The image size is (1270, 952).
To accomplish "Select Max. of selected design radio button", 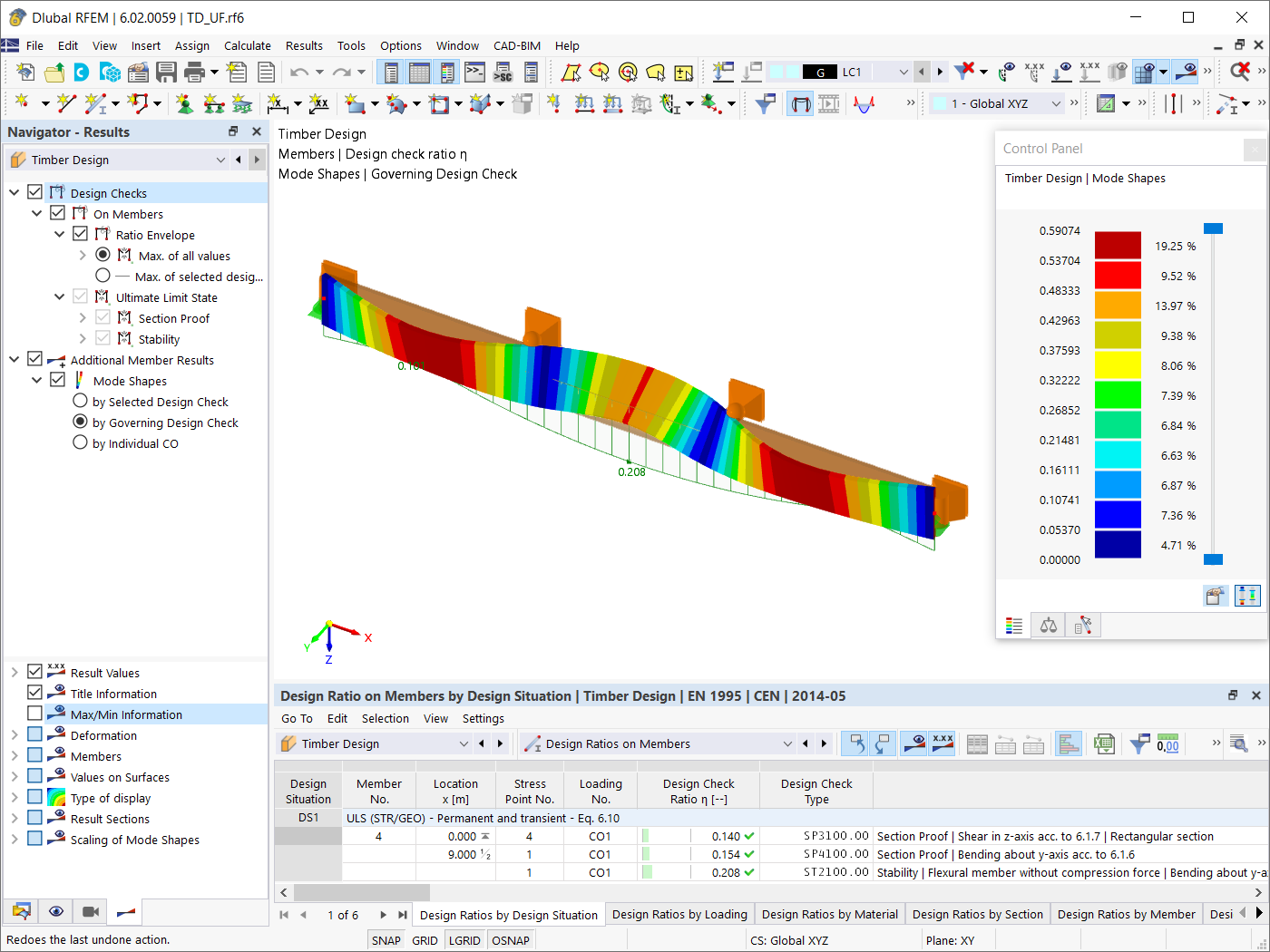I will (x=103, y=276).
